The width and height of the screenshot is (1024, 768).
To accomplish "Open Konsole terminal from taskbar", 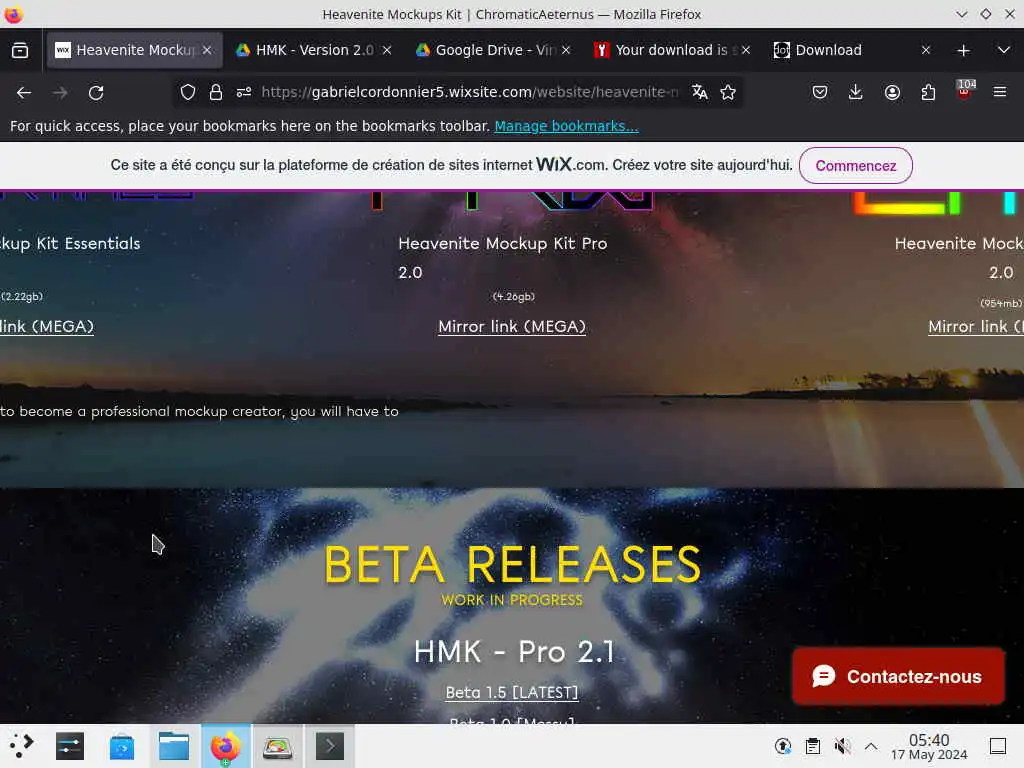I will tap(330, 746).
